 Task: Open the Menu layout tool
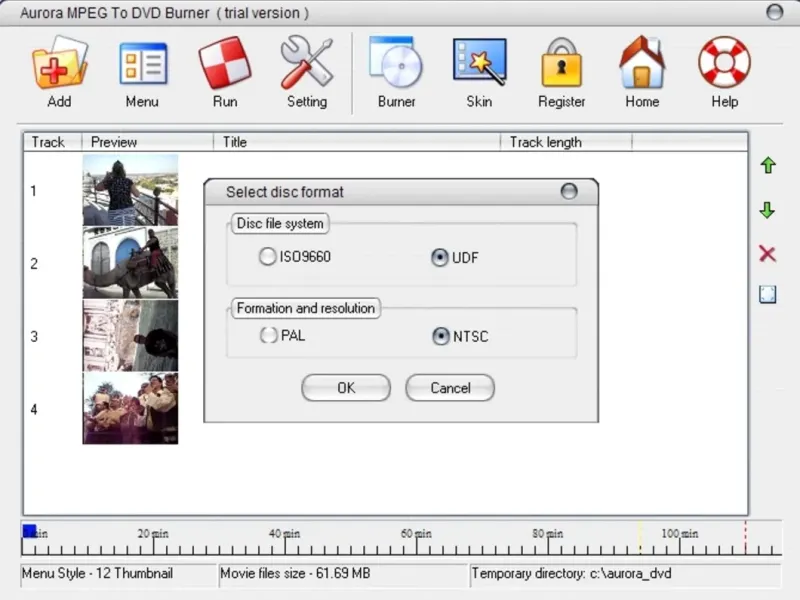click(x=143, y=64)
